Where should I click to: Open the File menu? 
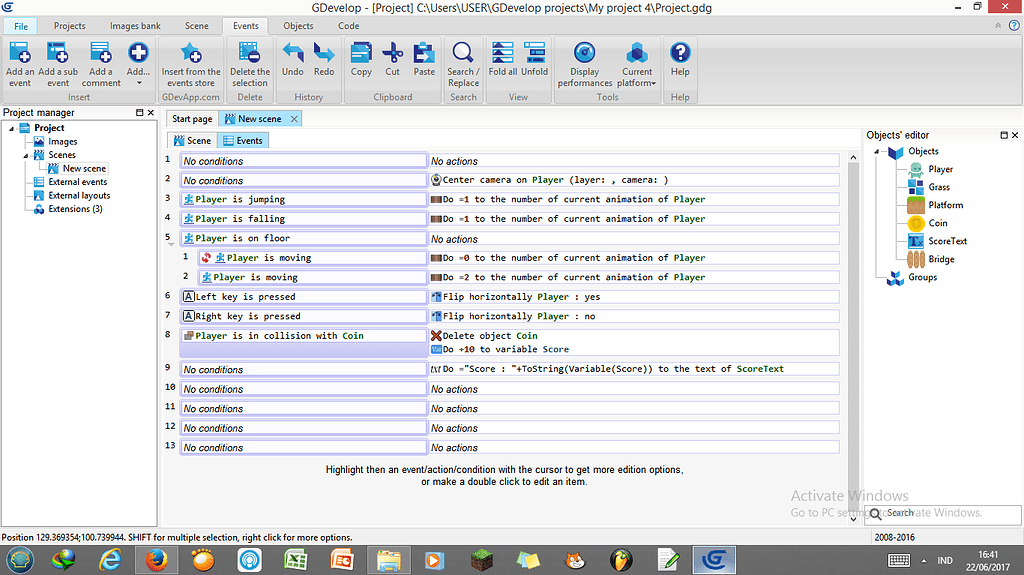click(21, 26)
